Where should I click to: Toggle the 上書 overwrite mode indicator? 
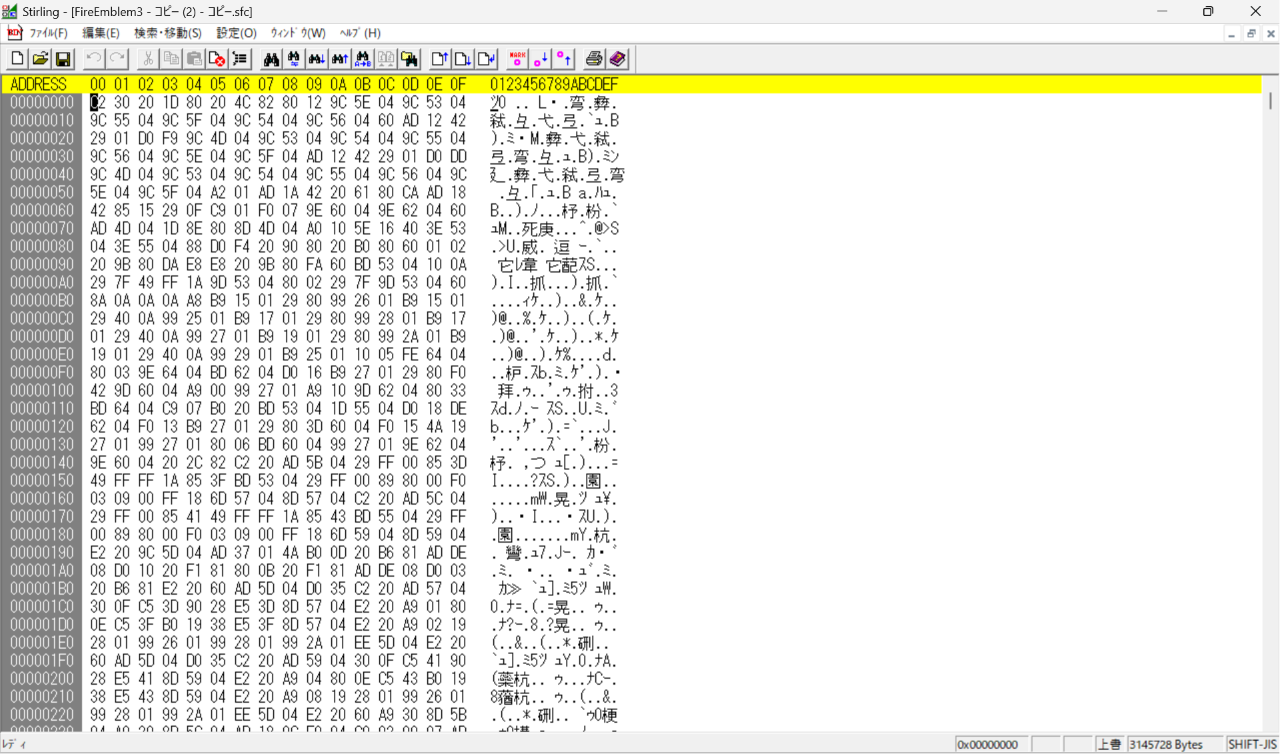click(1109, 745)
